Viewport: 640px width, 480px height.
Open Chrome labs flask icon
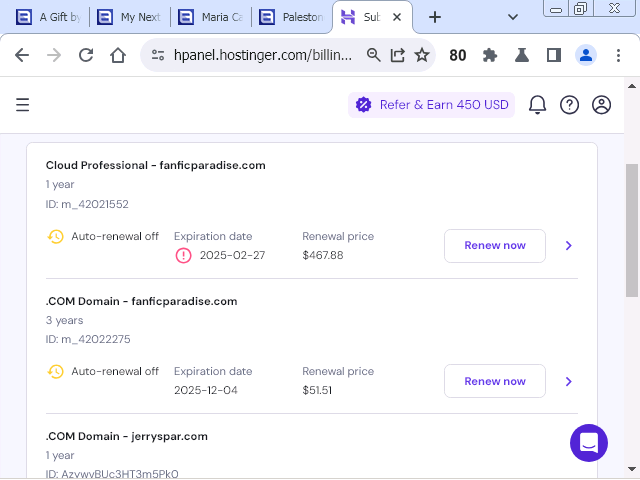(x=522, y=55)
